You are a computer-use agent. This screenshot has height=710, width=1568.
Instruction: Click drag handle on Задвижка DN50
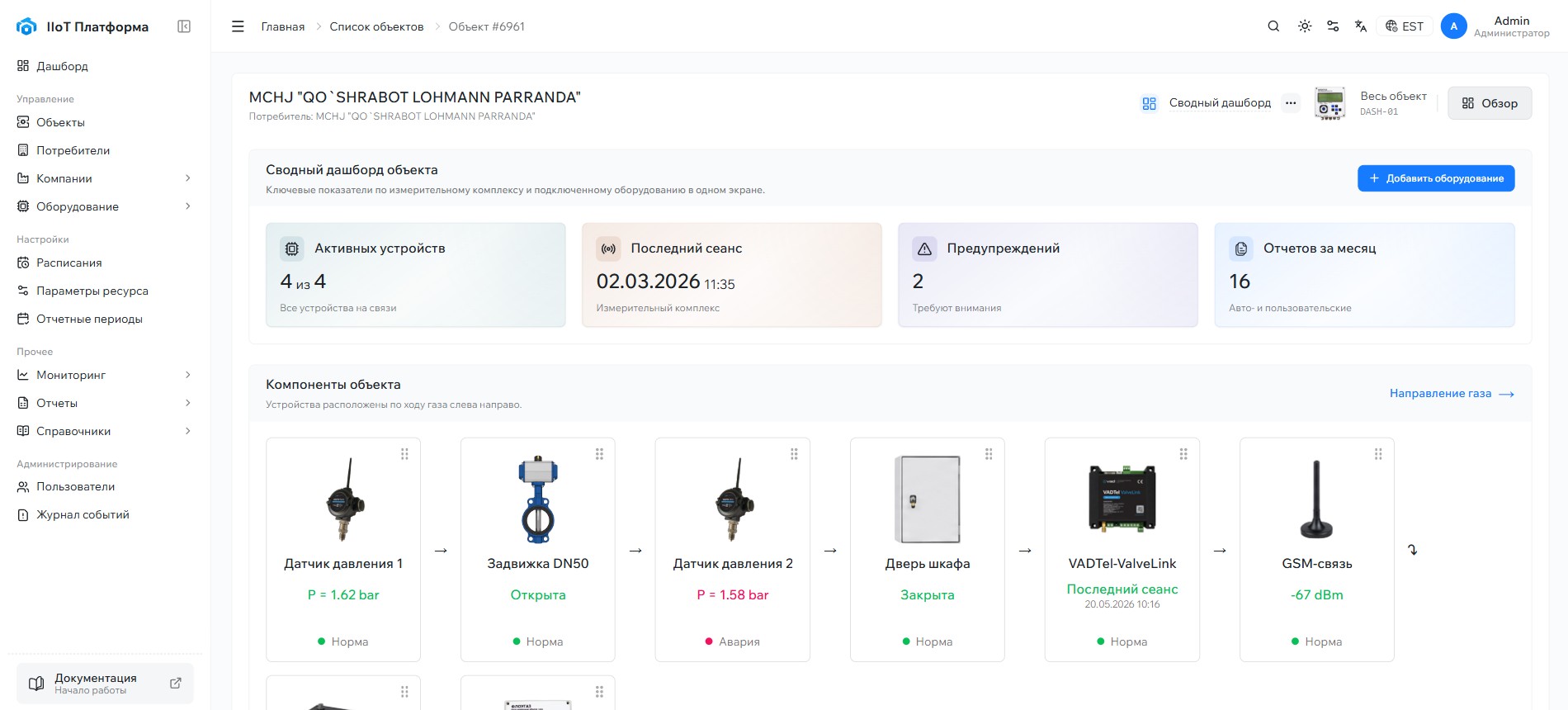point(599,454)
